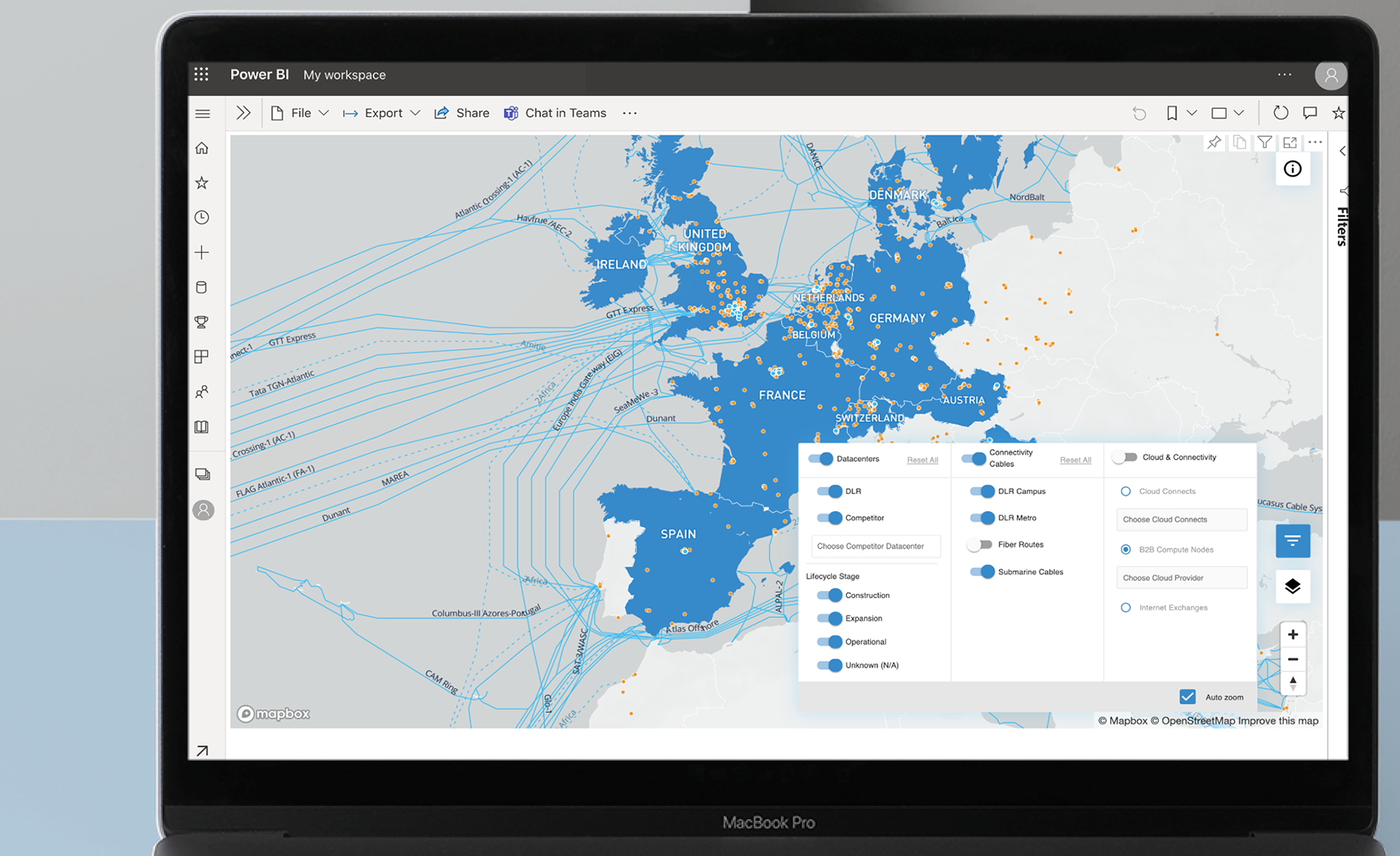
Task: Open Choose Cloud Connects dropdown
Action: point(1181,520)
